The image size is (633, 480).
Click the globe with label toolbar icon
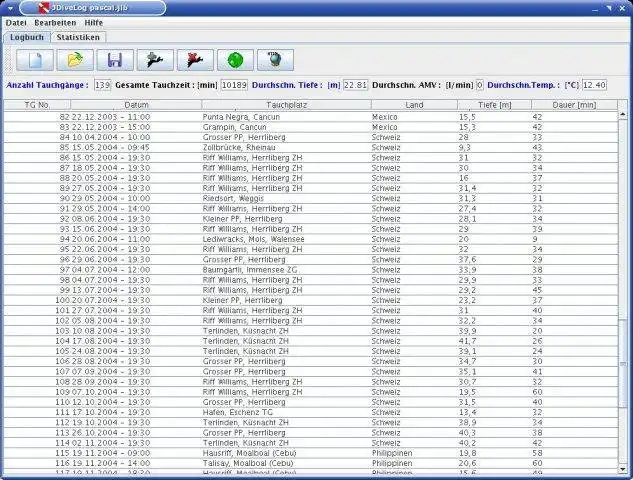point(275,60)
